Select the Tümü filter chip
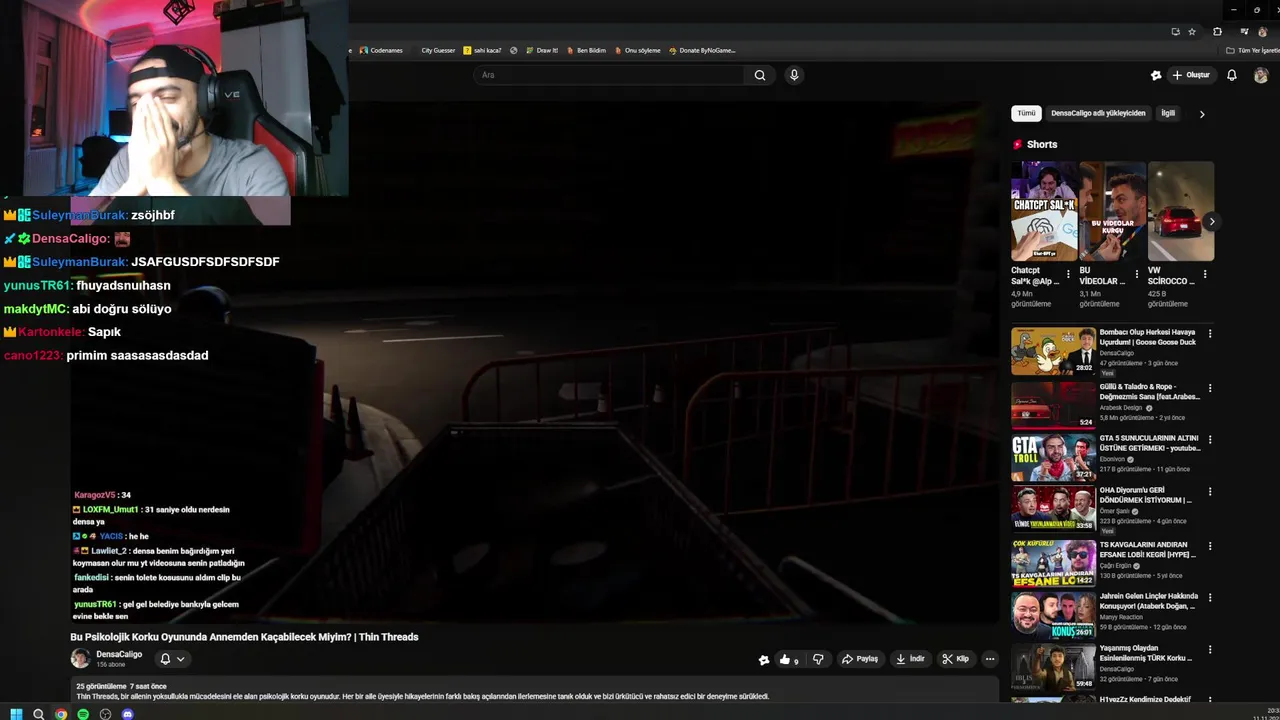 (x=1026, y=113)
